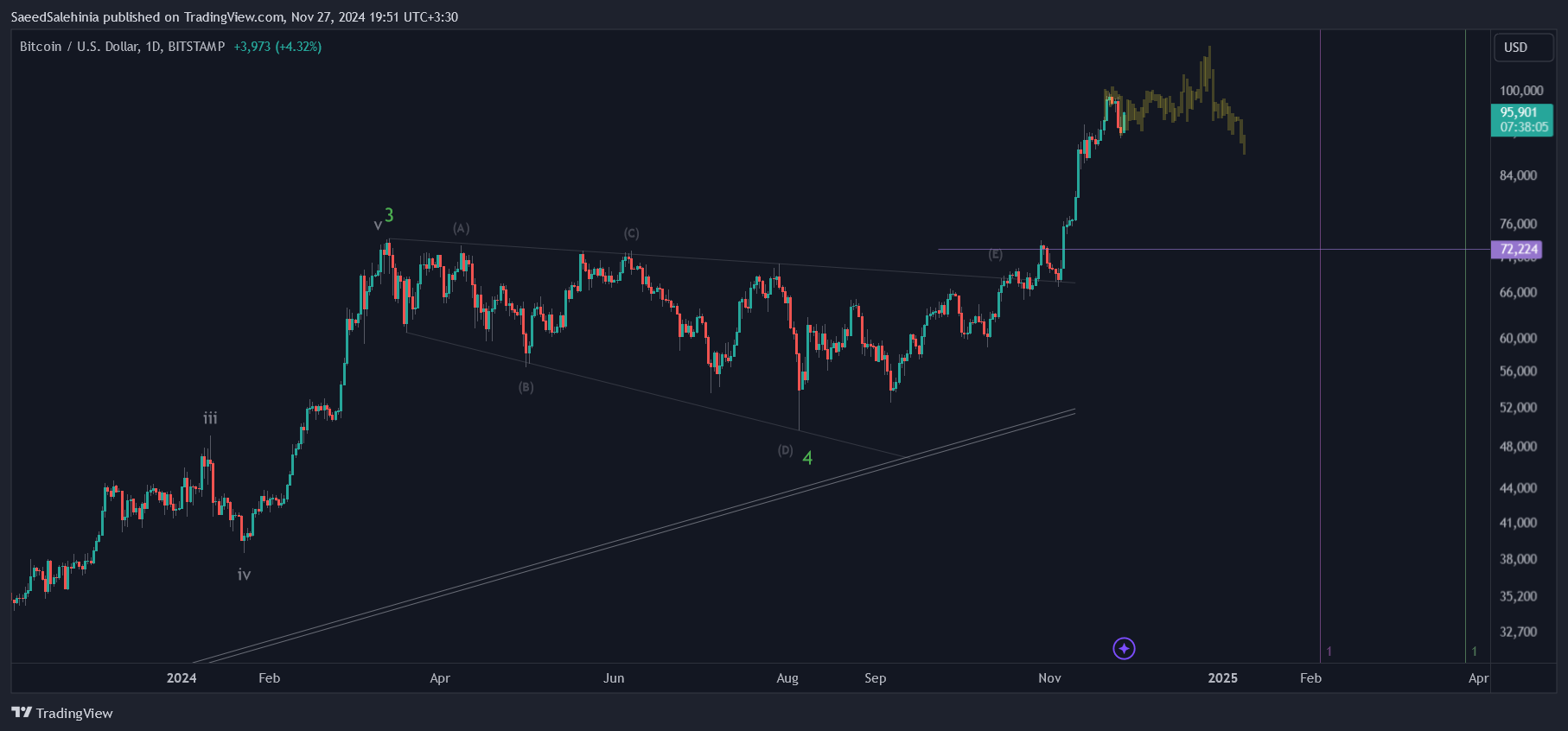Screen dimensions: 1568x731
Task: Click the Jun label on time axis
Action: (614, 678)
